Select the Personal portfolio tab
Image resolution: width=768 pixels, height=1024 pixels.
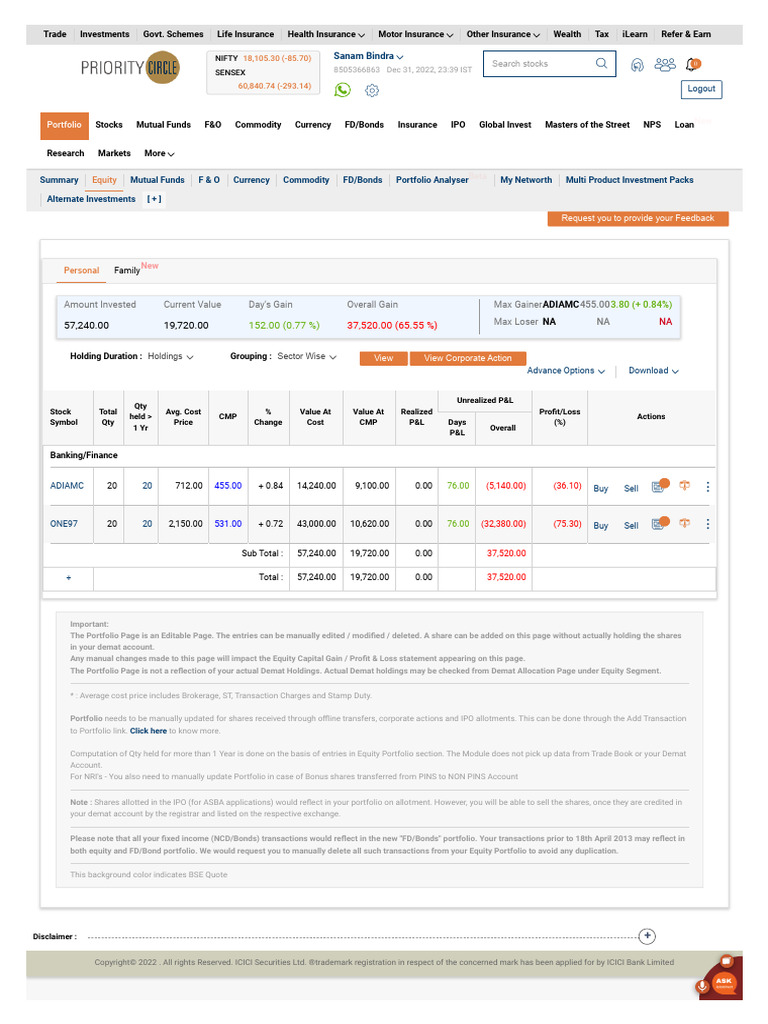[81, 270]
